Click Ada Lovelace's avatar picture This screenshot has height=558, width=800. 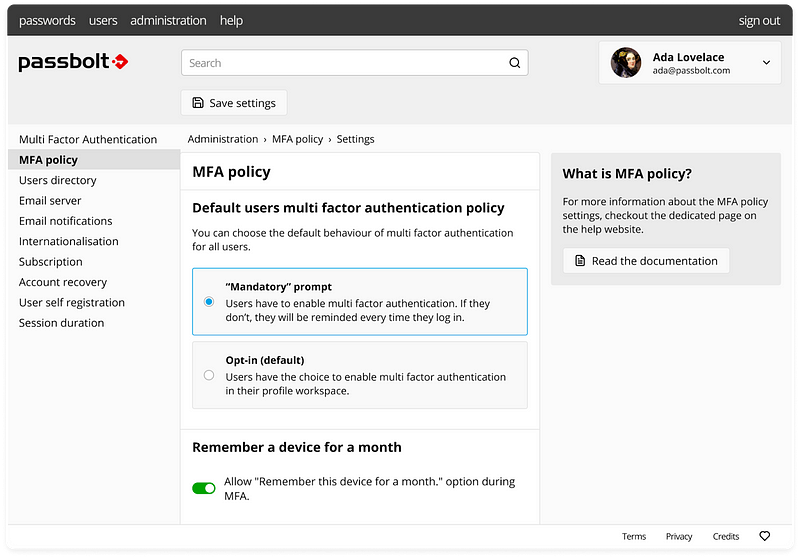pos(626,63)
